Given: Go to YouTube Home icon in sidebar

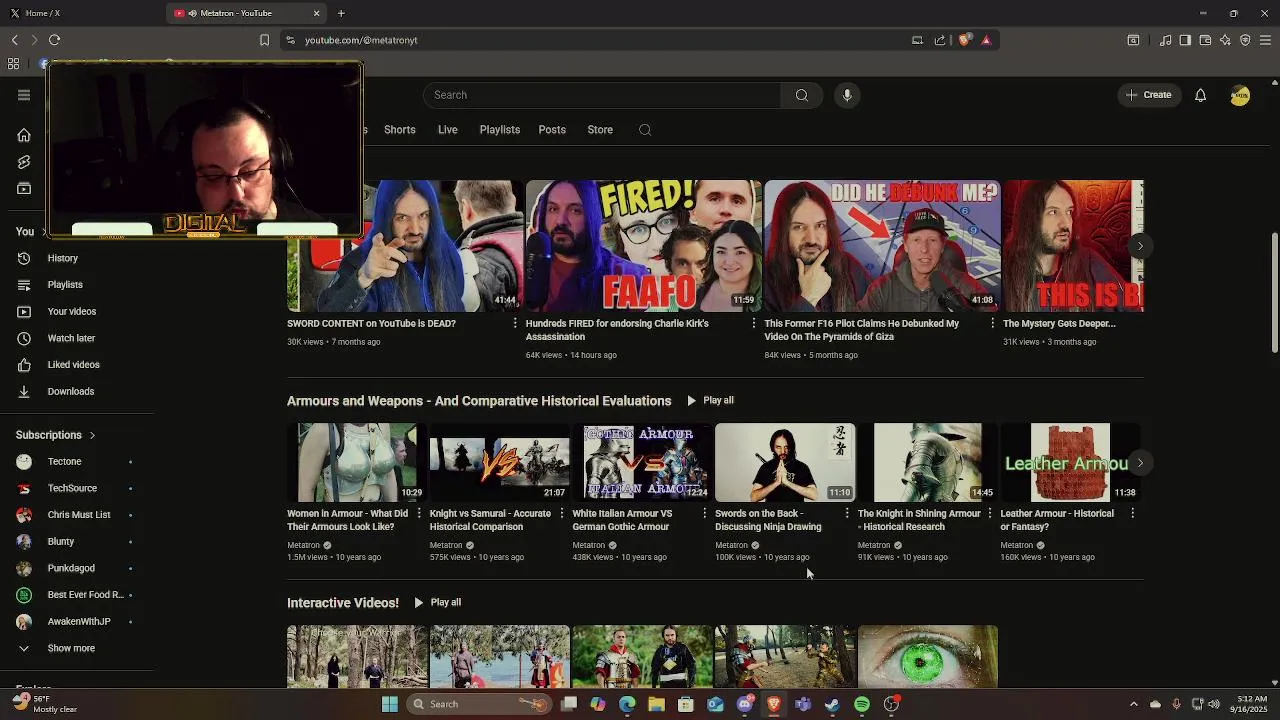Looking at the screenshot, I should click(24, 135).
